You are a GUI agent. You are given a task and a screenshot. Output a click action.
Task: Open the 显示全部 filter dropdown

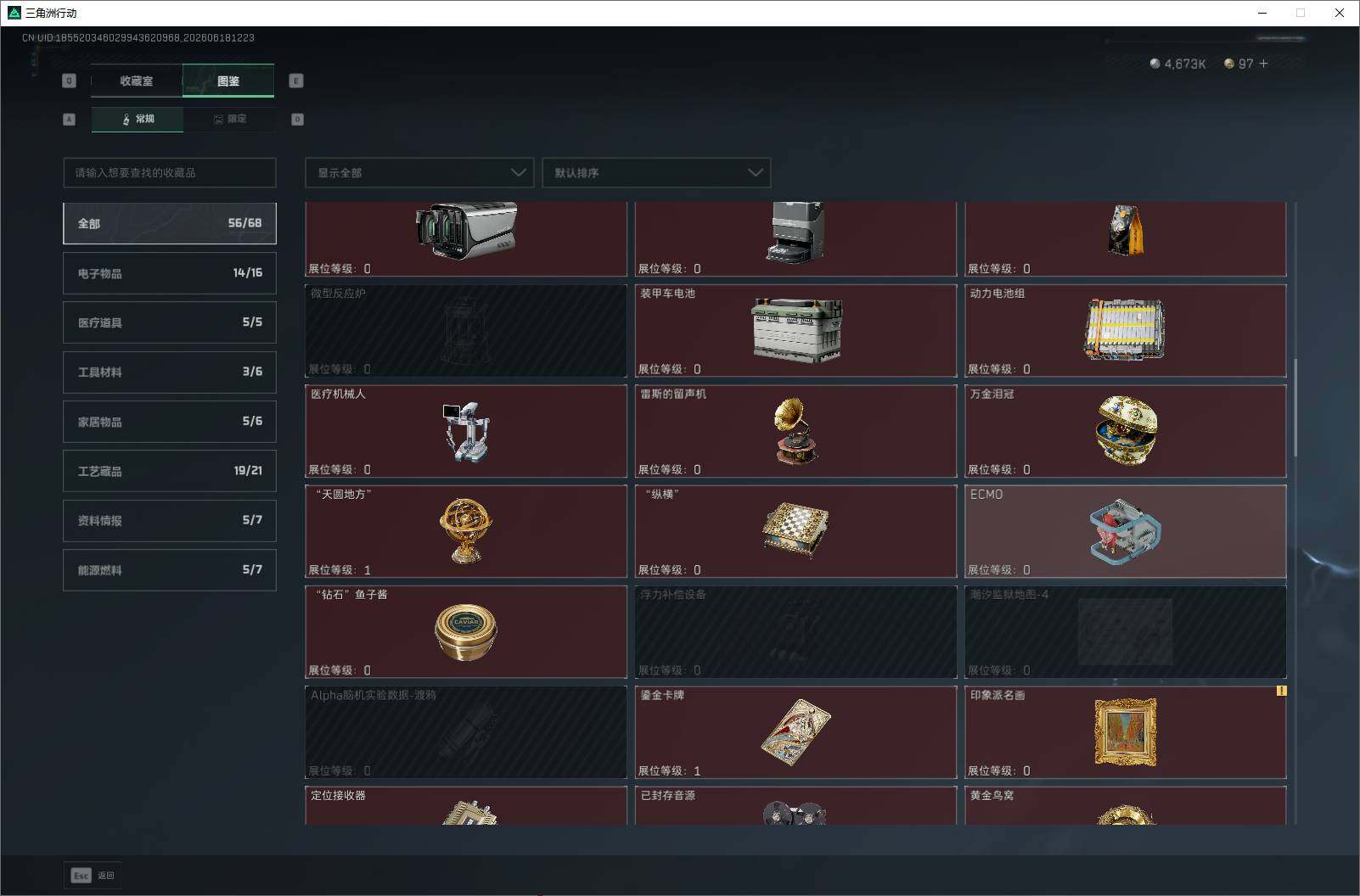[x=419, y=172]
